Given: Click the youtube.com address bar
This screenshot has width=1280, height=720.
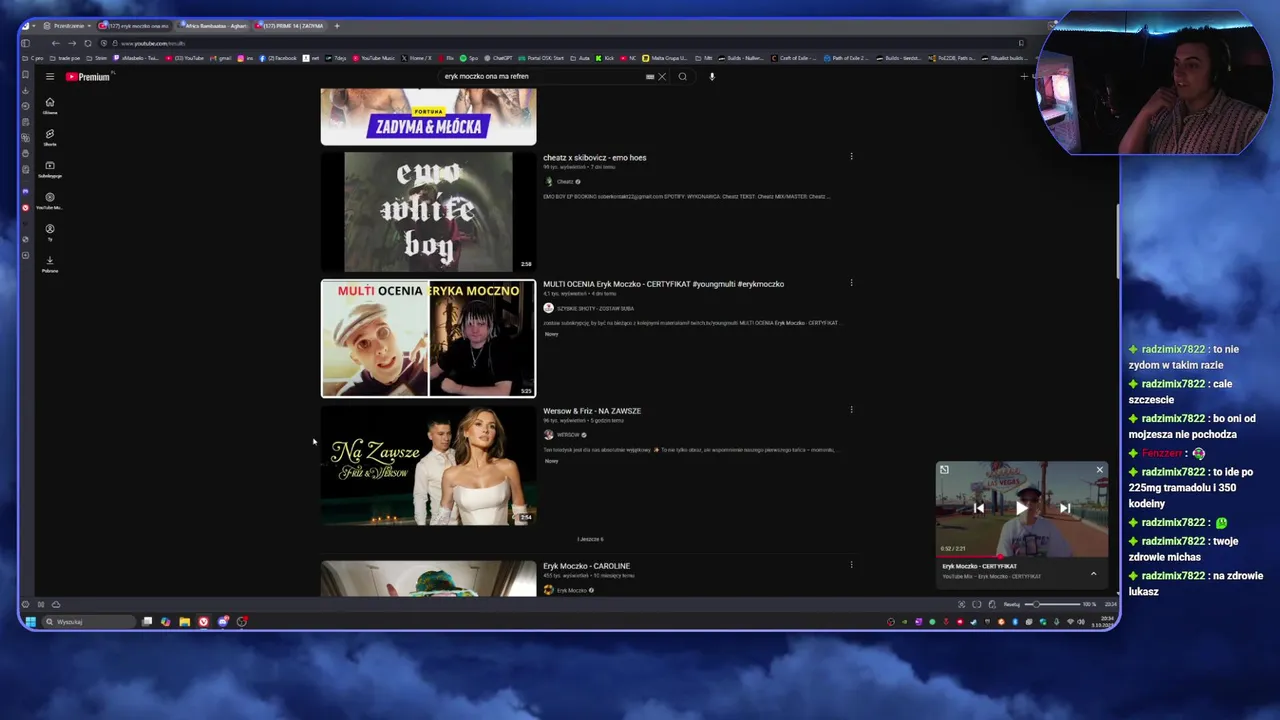Looking at the screenshot, I should click(x=560, y=43).
